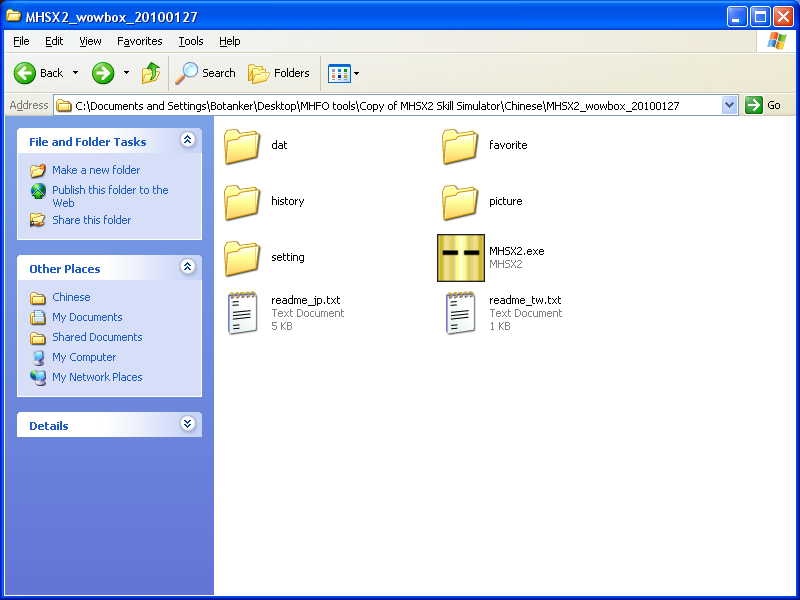This screenshot has height=600, width=800.
Task: Select the favorite folder icon
Action: coord(460,146)
